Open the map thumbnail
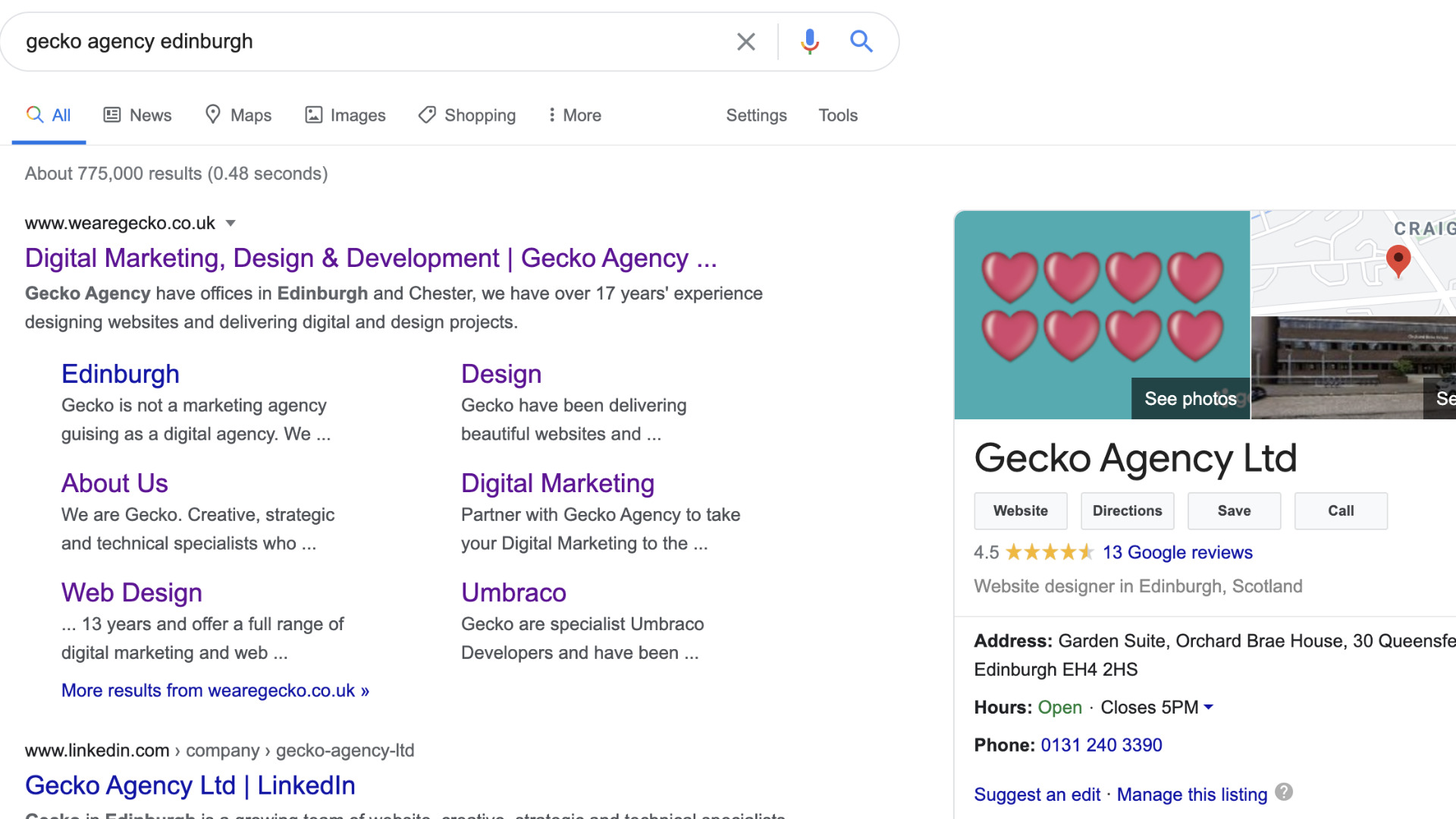 pyautogui.click(x=1354, y=262)
